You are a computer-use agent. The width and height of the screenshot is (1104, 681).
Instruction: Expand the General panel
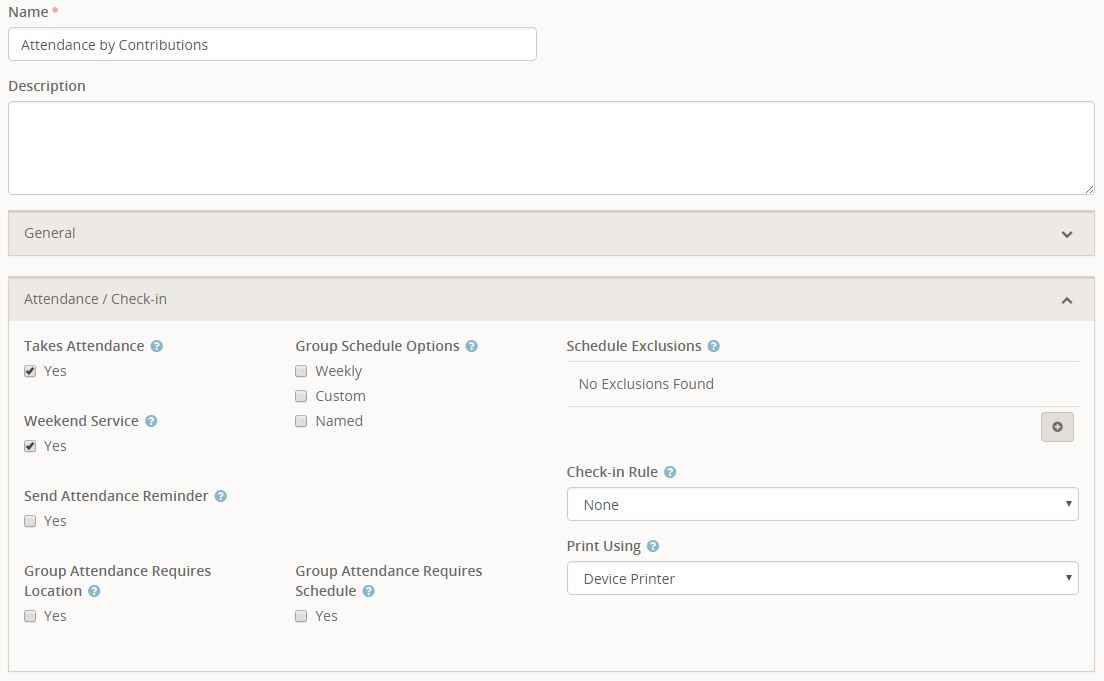point(551,233)
